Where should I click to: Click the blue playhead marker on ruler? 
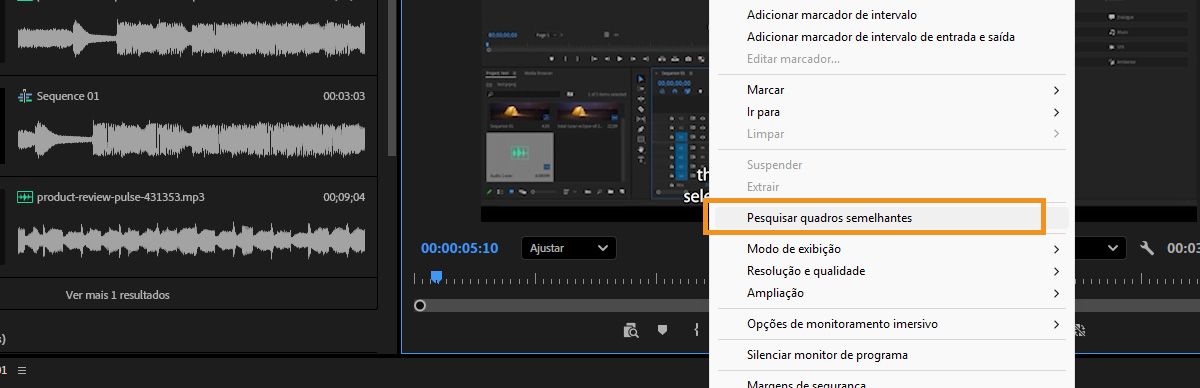click(x=436, y=277)
